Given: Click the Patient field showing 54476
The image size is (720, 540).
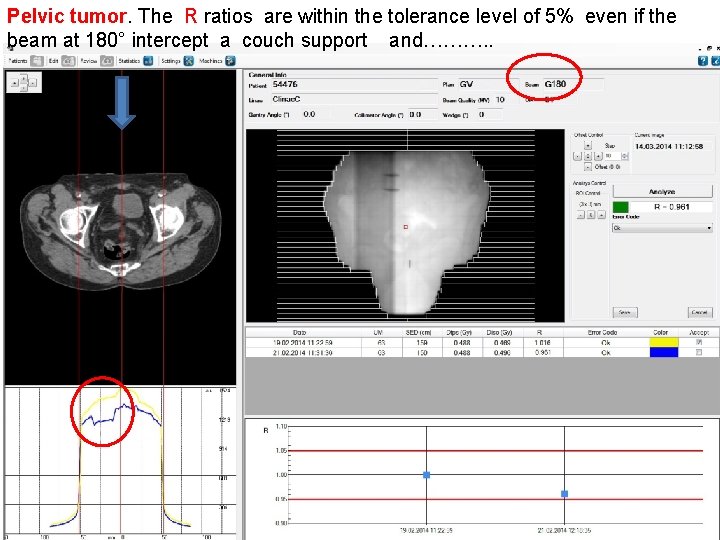Looking at the screenshot, I should click(354, 84).
